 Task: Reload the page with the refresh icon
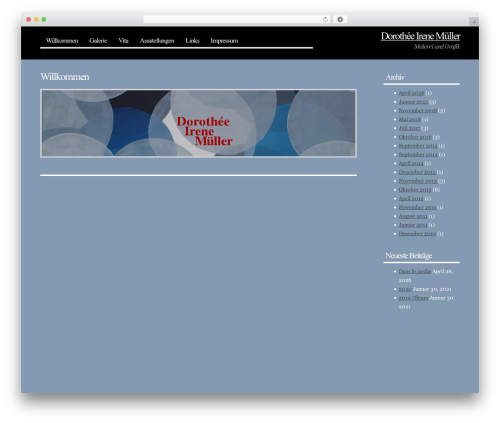[325, 19]
